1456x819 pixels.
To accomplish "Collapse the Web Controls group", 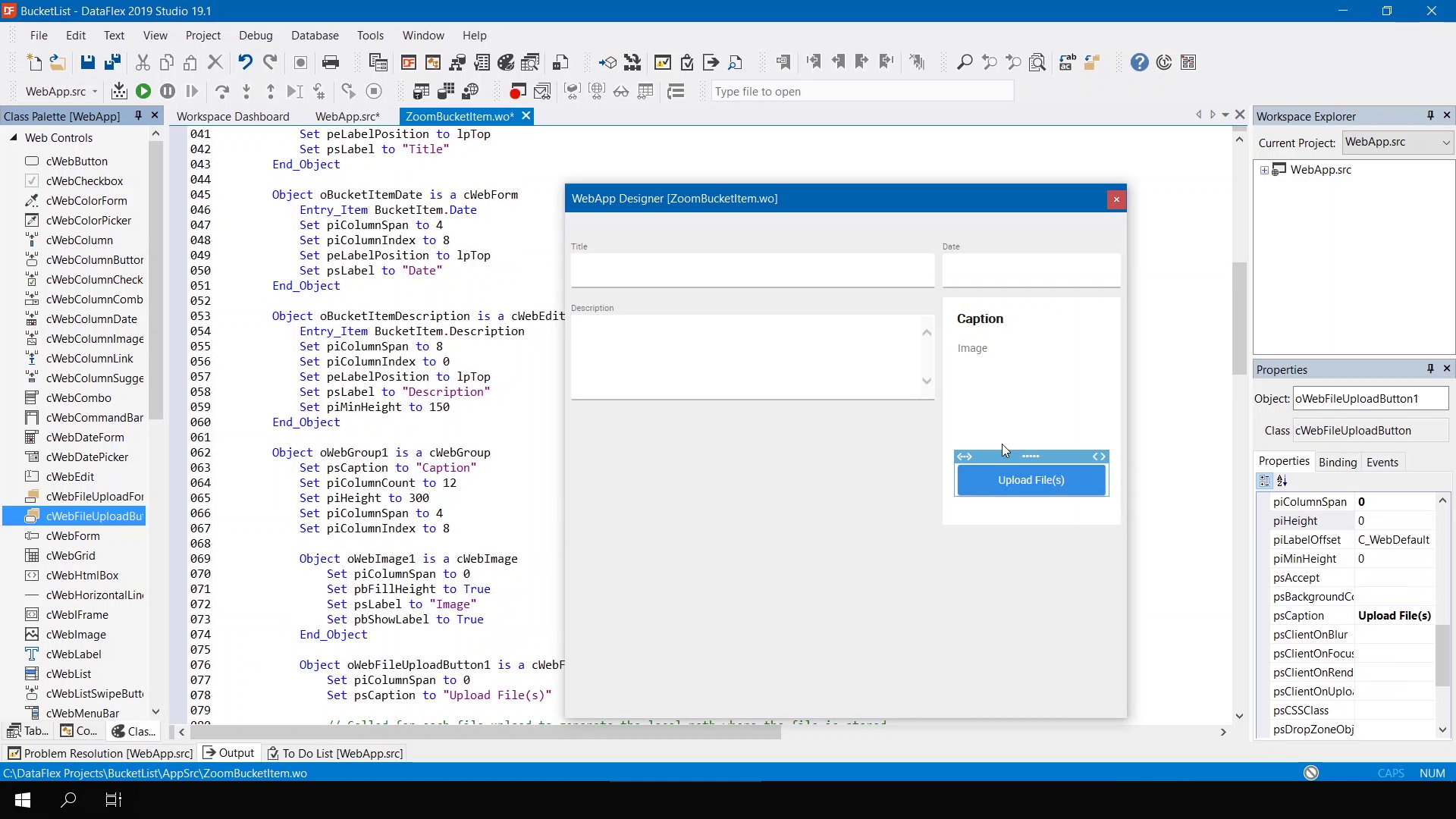I will pyautogui.click(x=14, y=137).
